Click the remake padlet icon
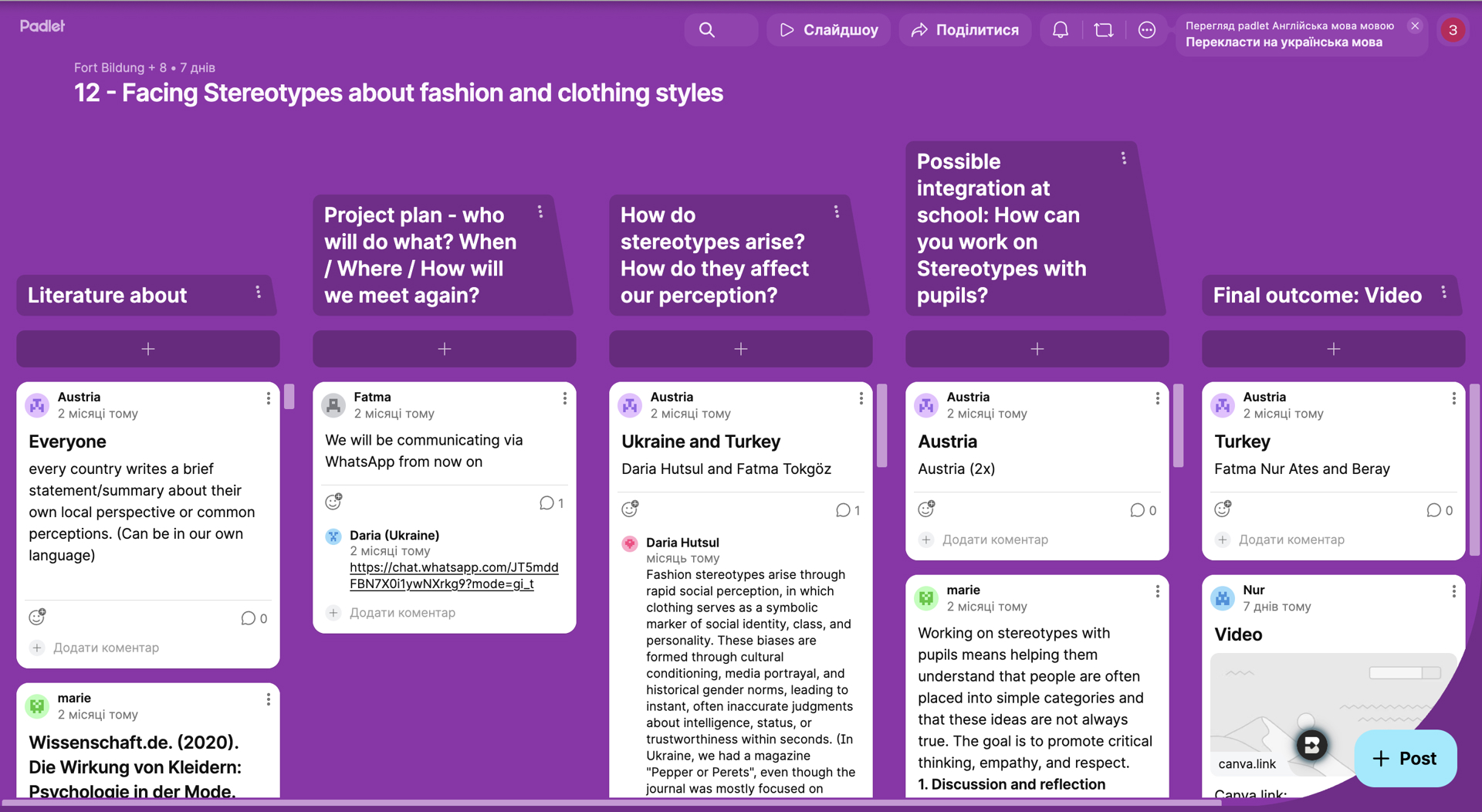 [x=1104, y=30]
